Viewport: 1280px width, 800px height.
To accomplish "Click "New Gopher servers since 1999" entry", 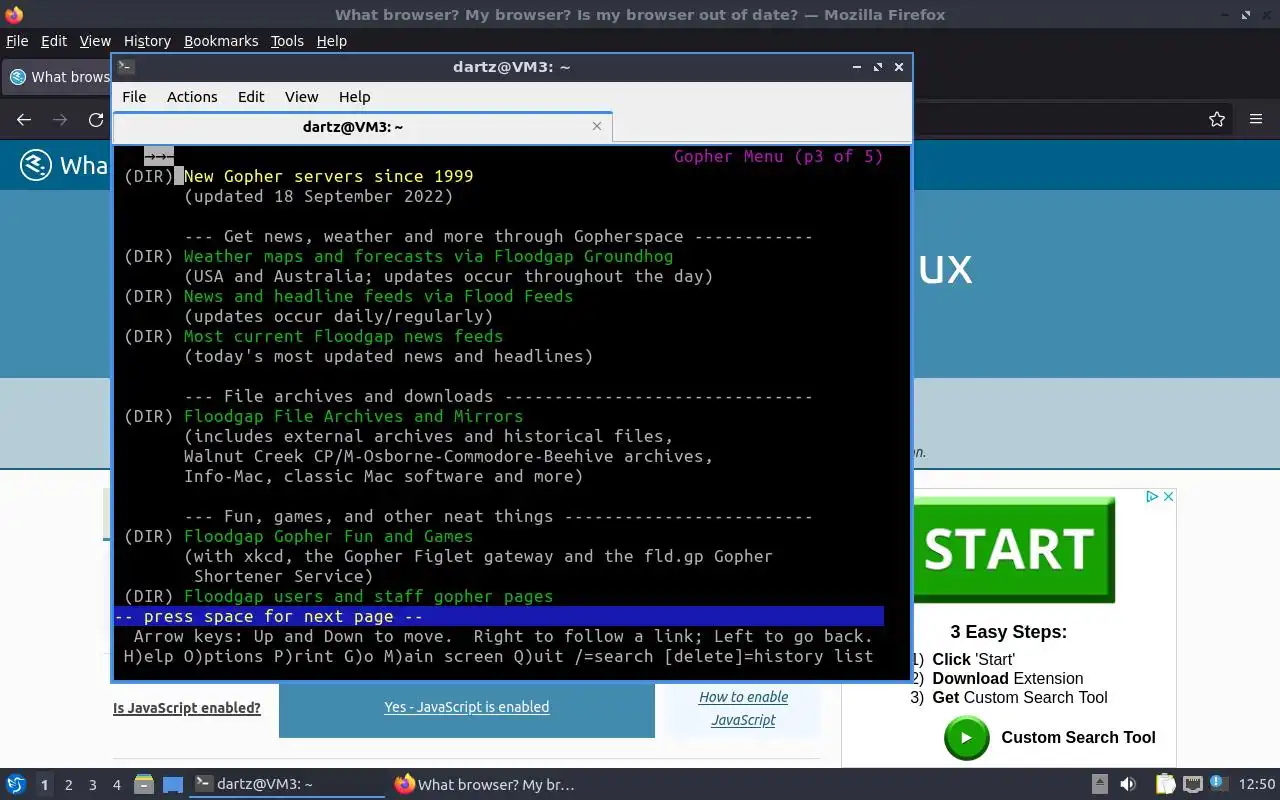I will (x=328, y=176).
